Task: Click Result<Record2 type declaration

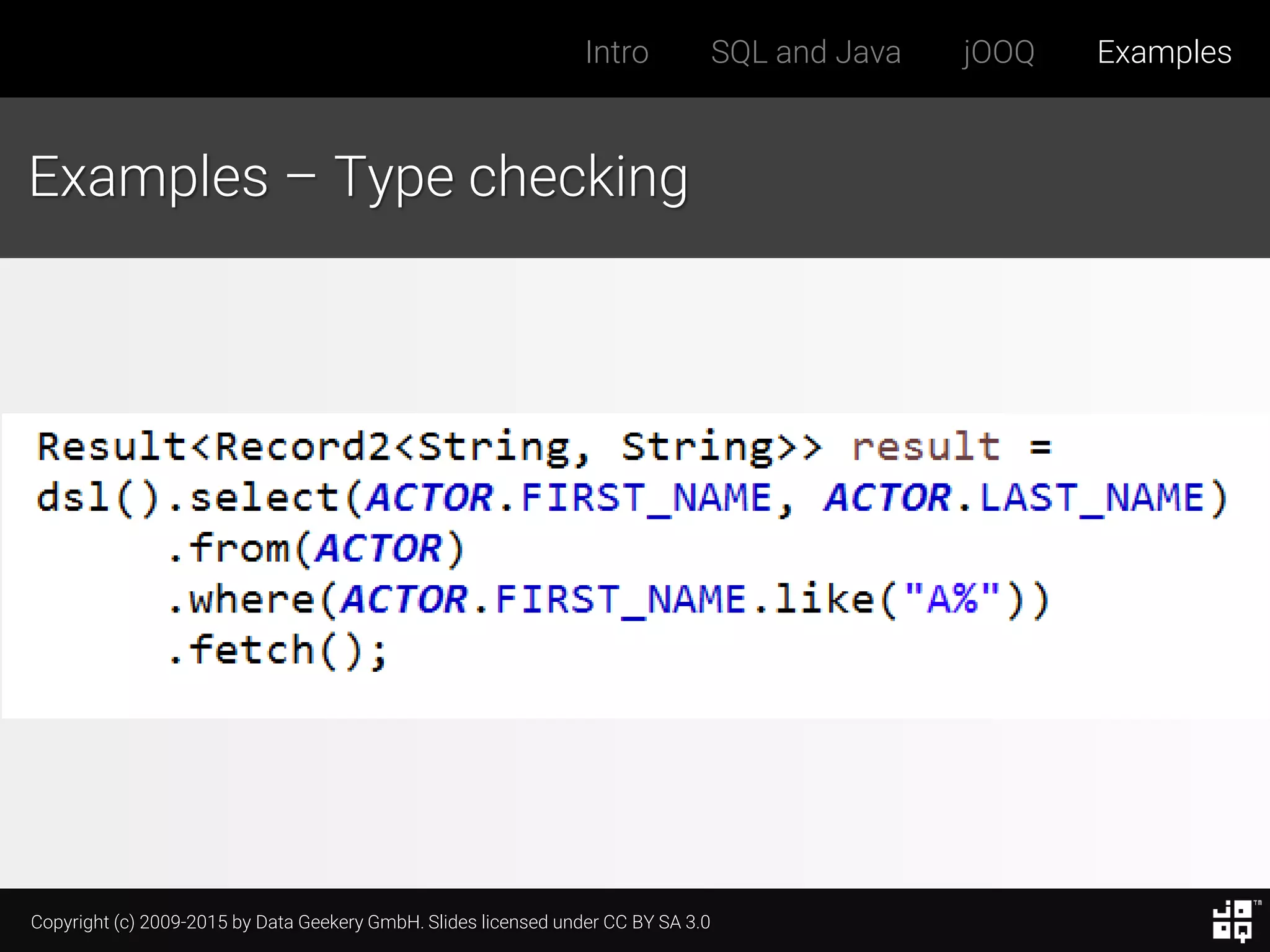Action: pyautogui.click(x=214, y=446)
